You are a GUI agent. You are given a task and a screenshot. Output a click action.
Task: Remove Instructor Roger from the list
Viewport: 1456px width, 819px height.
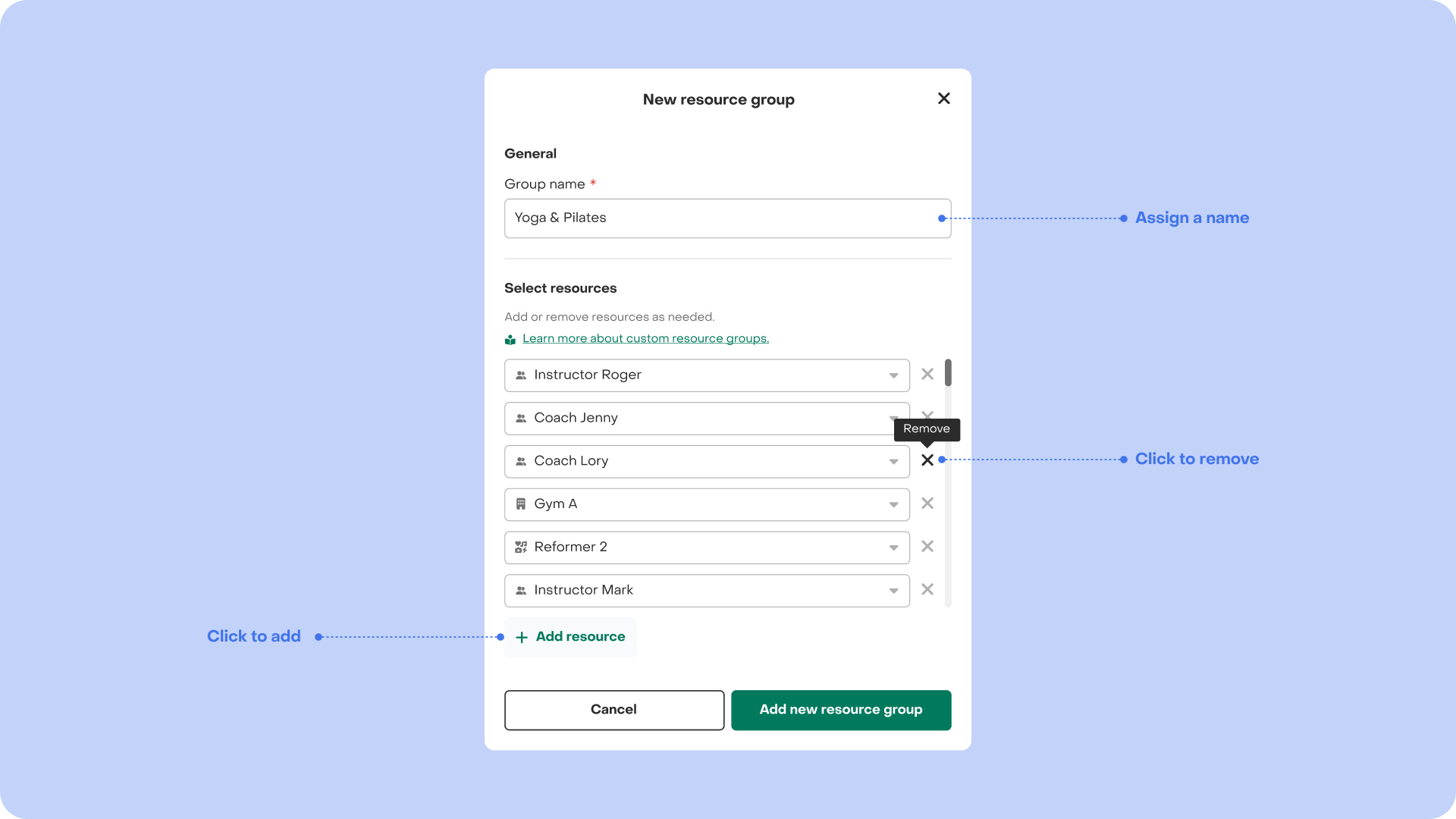[927, 374]
